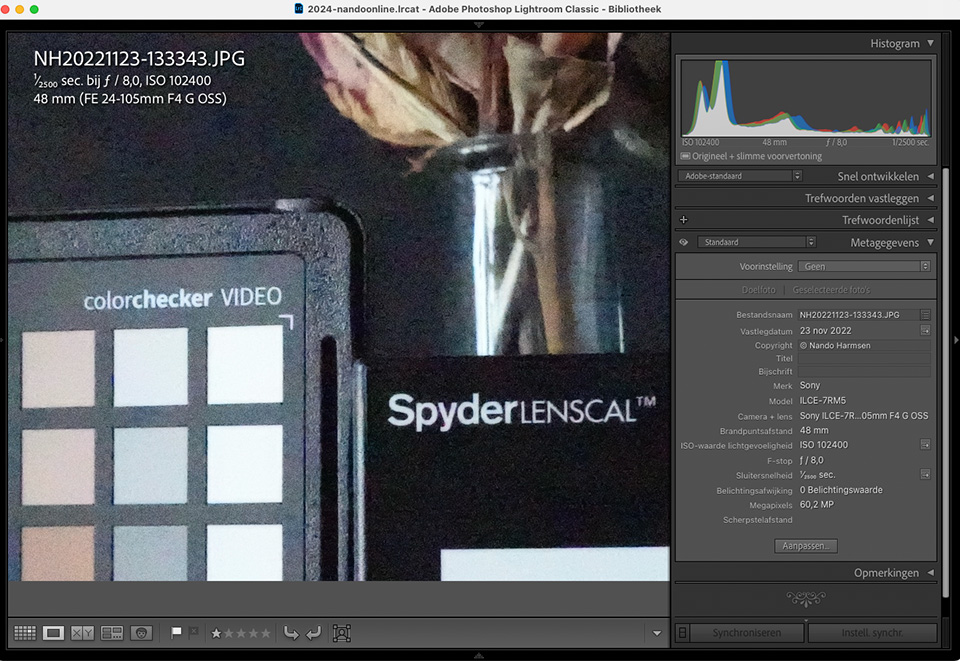960x661 pixels.
Task: Click the Vastlegdatum action arrow icon
Action: [x=925, y=330]
